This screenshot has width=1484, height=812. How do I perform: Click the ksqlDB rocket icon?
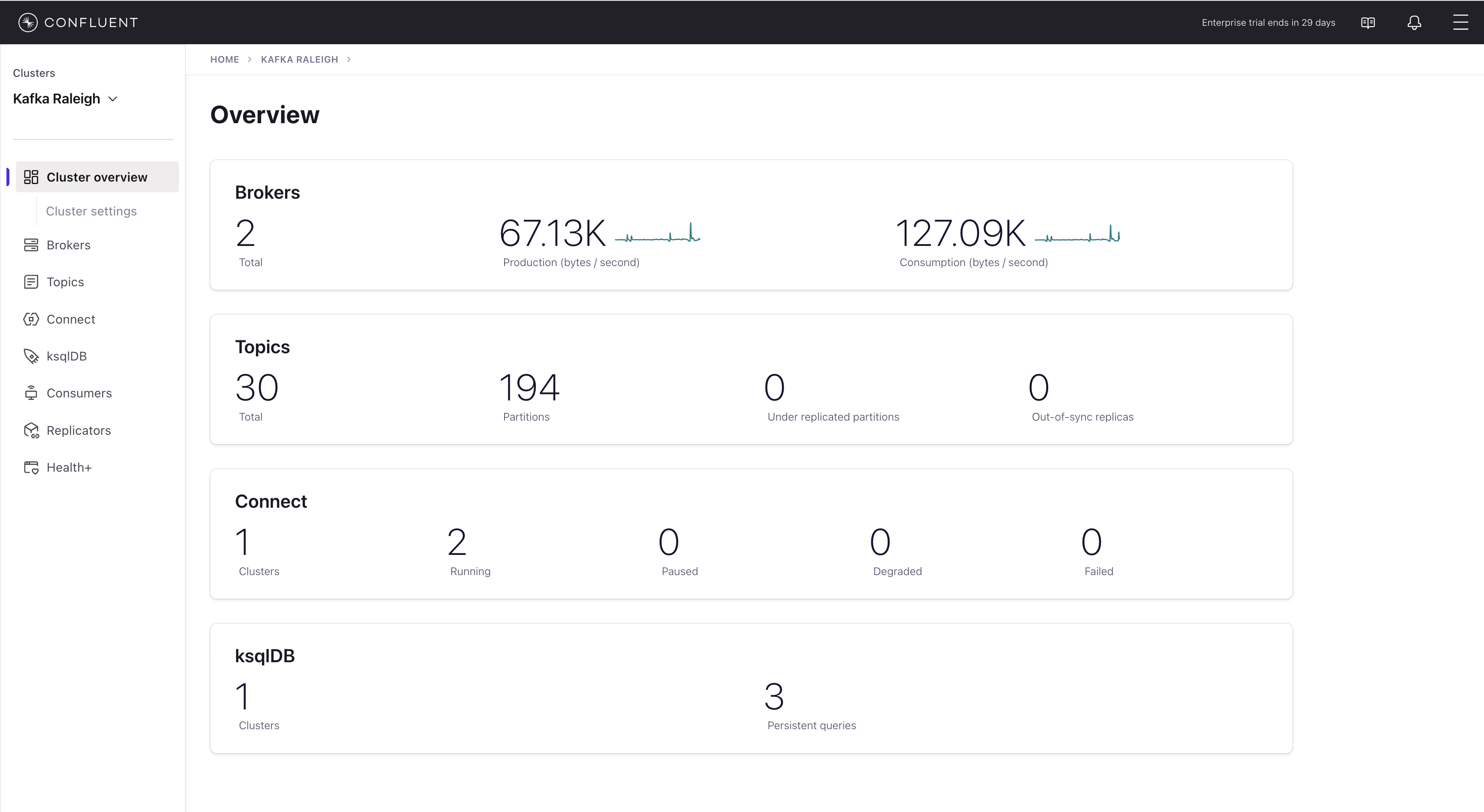point(31,357)
